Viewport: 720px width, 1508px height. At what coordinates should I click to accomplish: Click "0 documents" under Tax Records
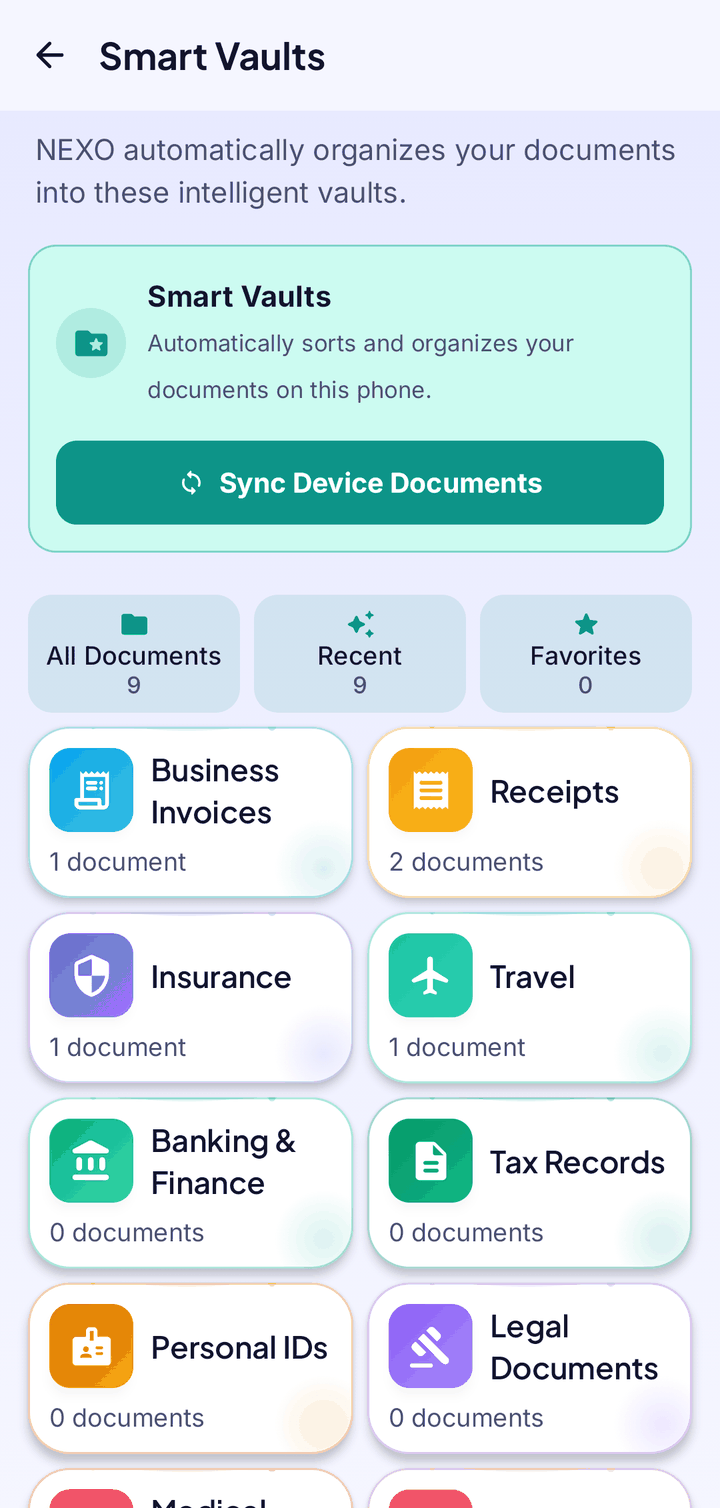pyautogui.click(x=466, y=1232)
